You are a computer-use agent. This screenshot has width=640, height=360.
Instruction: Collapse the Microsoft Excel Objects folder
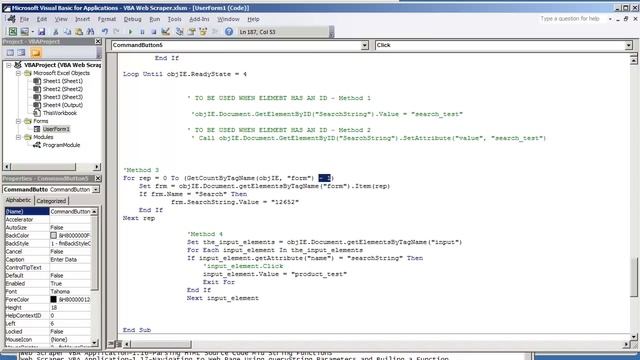click(18, 73)
